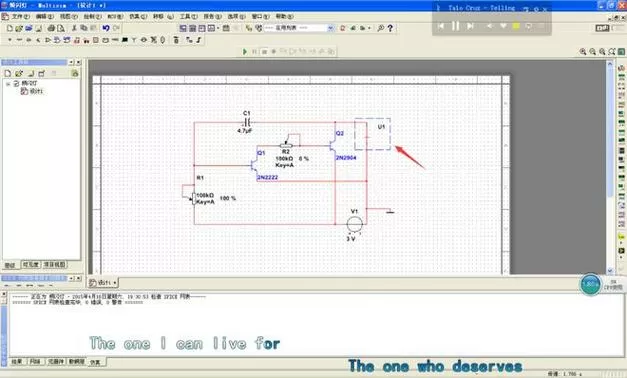Switch to the 结果 tab in bottom panel
This screenshot has height=378, width=627.
pyautogui.click(x=17, y=362)
